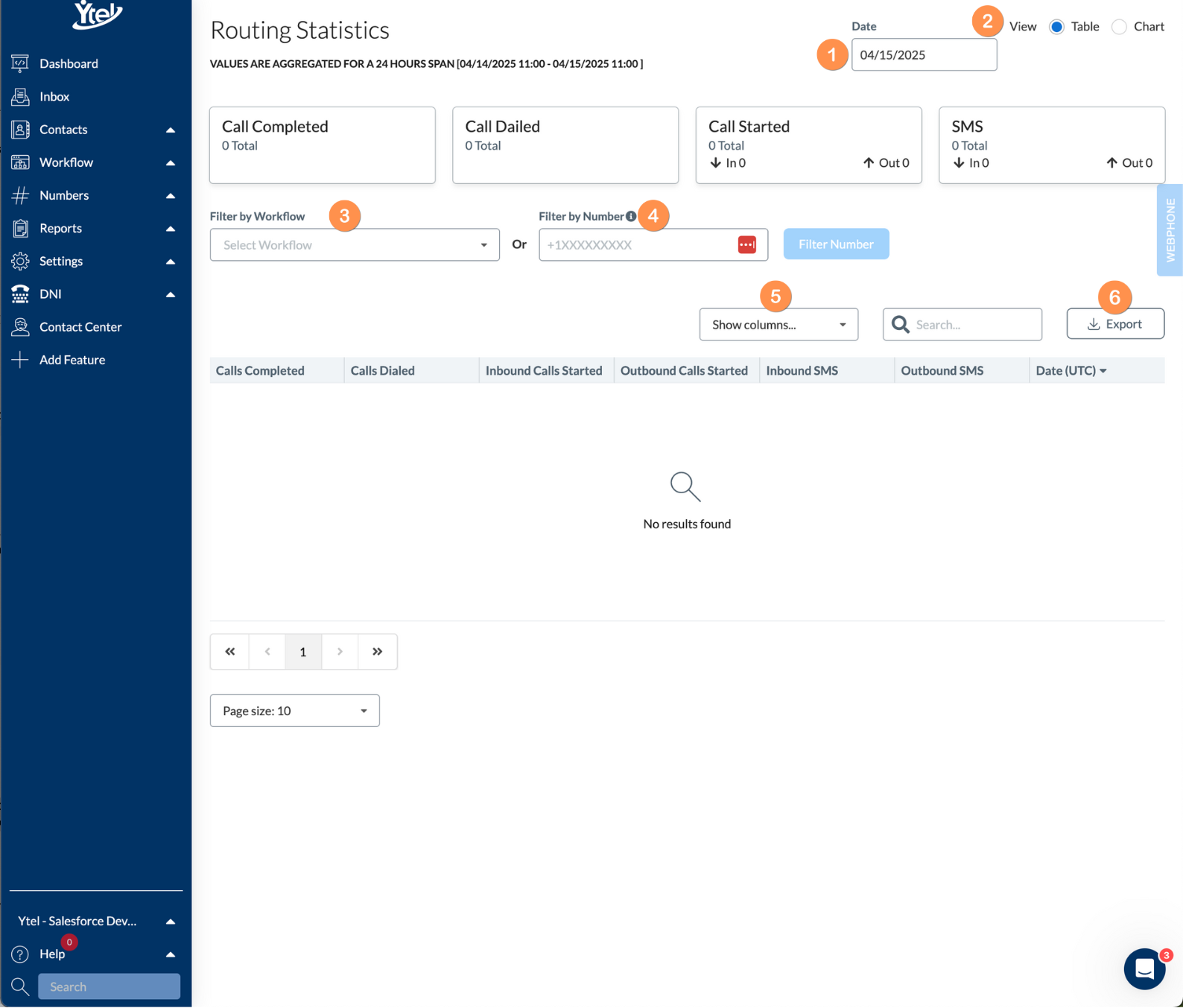Click the Contact Center agent icon
The image size is (1183, 1008).
[x=20, y=326]
